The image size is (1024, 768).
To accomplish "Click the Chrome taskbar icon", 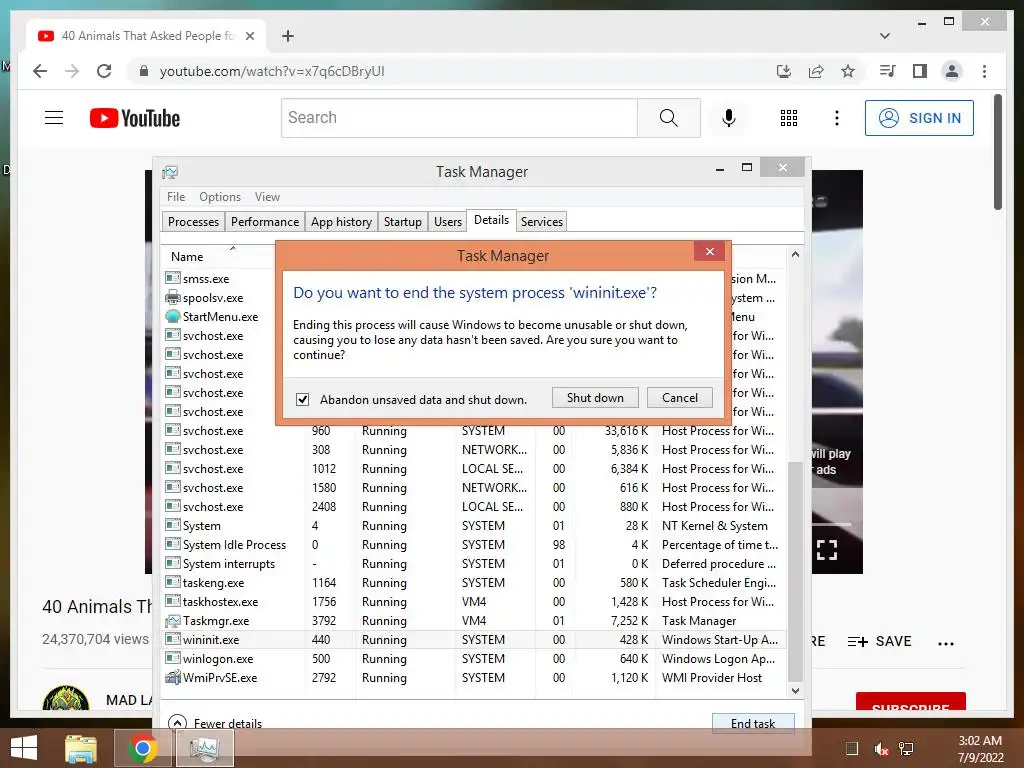I will [142, 748].
